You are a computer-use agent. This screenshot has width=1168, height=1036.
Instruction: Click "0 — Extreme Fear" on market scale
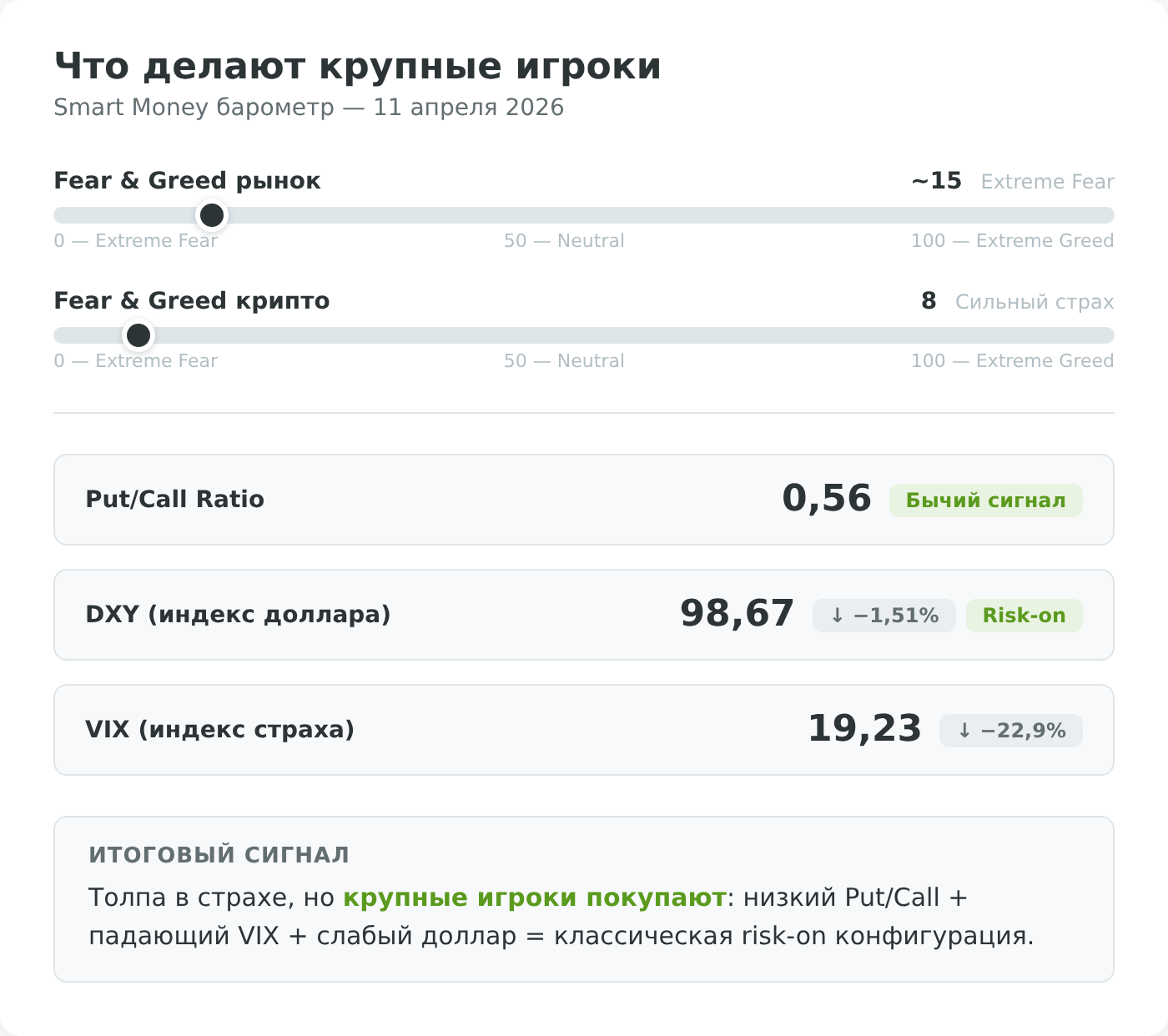[x=135, y=241]
